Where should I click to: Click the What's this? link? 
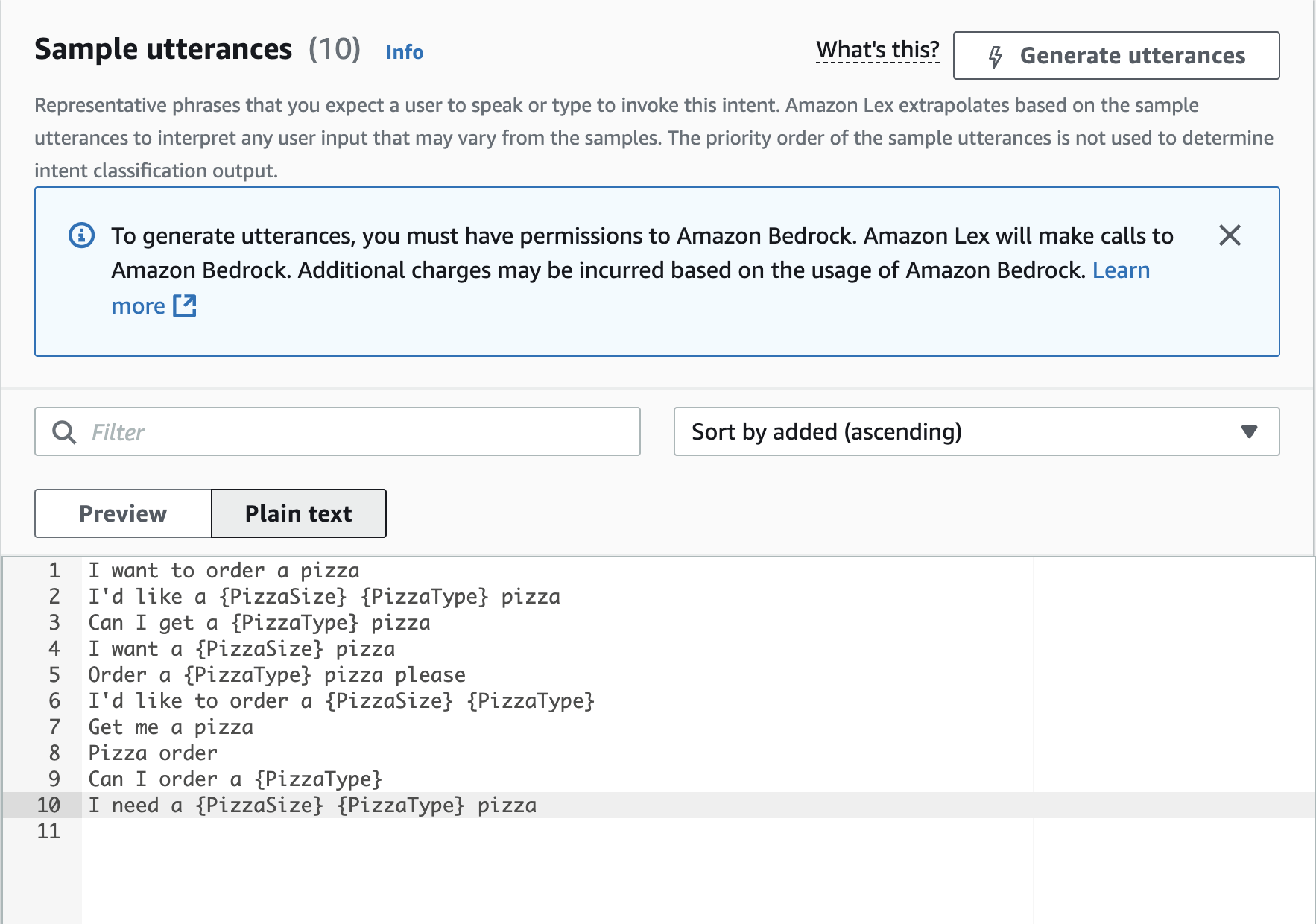pos(877,50)
